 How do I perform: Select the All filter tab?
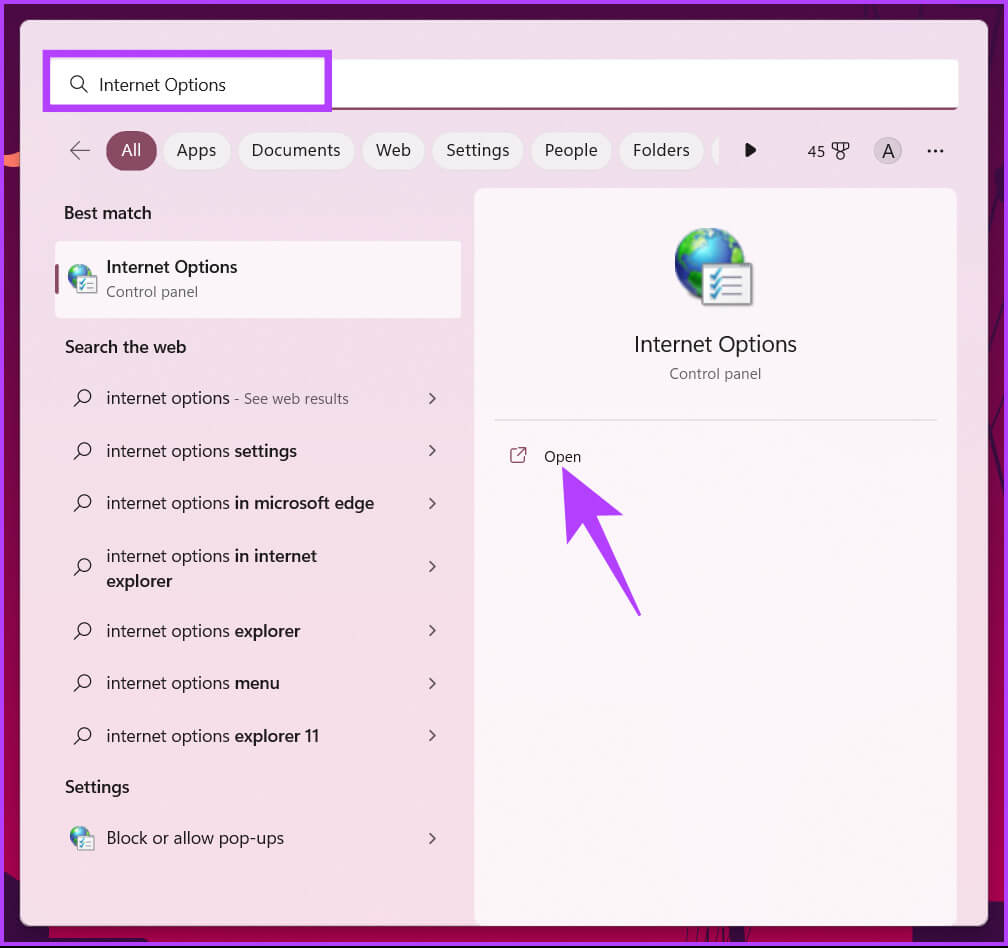131,150
